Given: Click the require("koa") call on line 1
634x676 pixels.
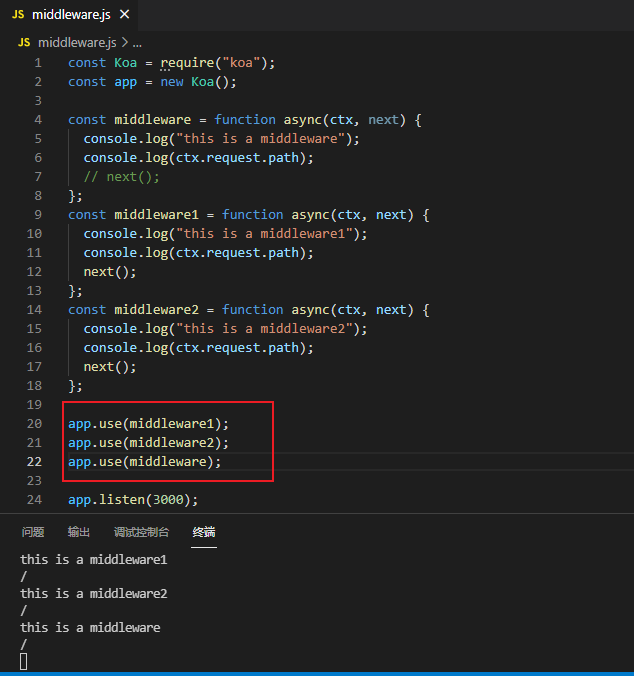Looking at the screenshot, I should pos(213,63).
